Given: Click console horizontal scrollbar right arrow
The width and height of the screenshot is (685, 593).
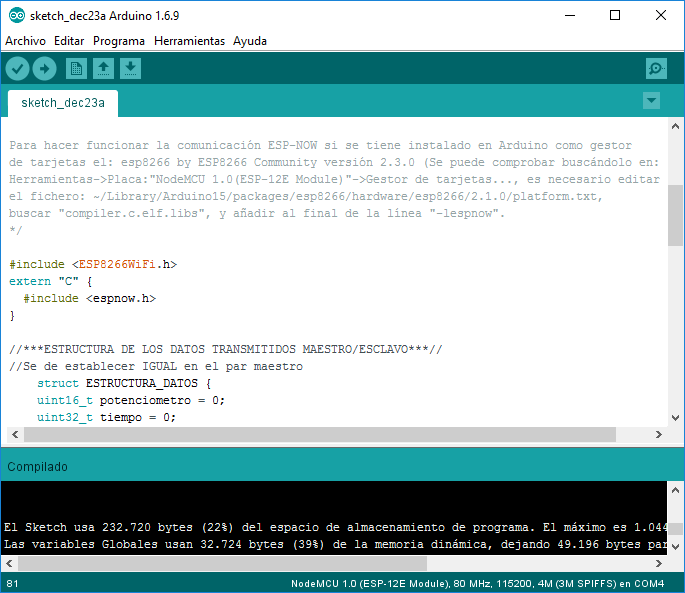Looking at the screenshot, I should (659, 564).
